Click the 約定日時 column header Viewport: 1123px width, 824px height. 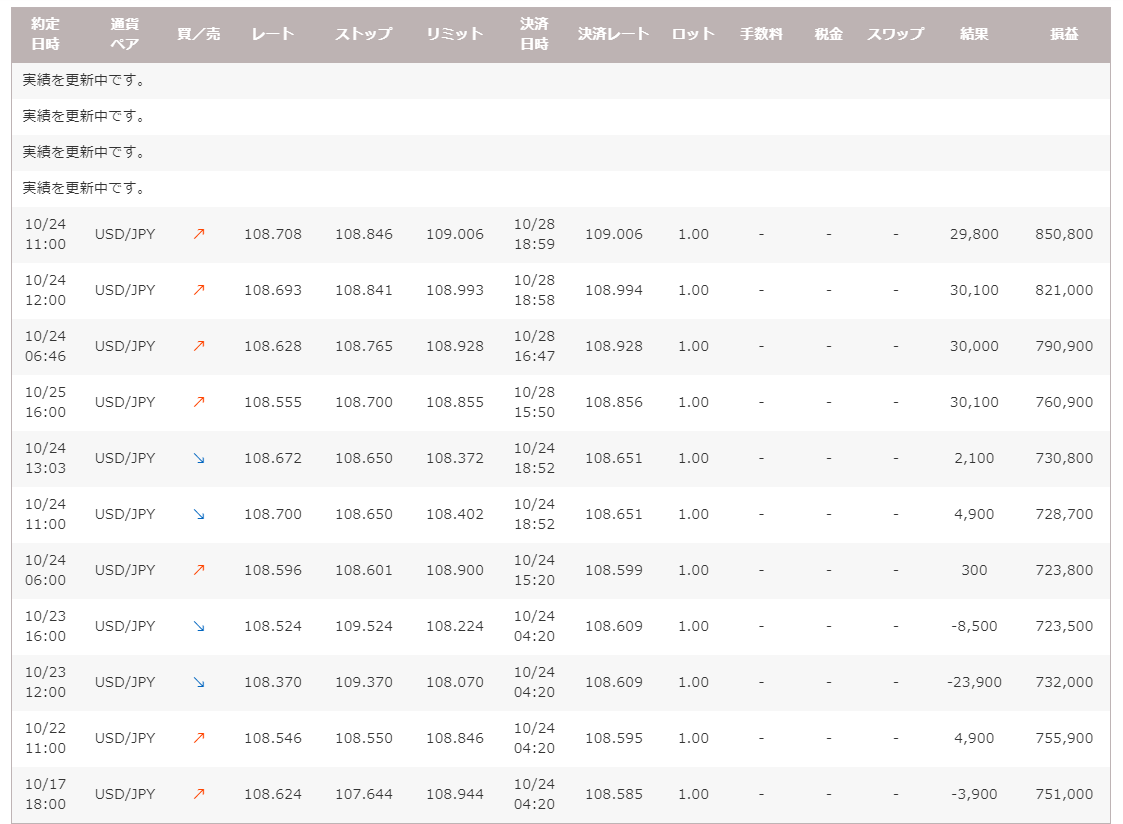point(45,34)
